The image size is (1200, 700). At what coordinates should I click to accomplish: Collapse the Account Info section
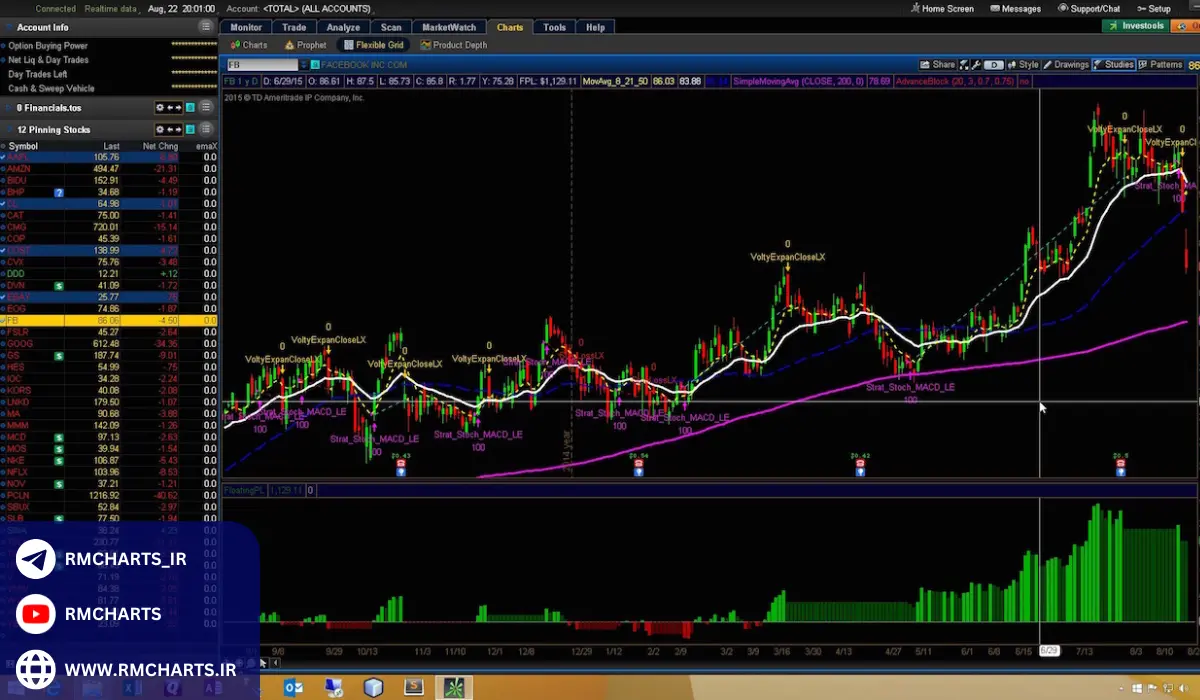tap(7, 27)
